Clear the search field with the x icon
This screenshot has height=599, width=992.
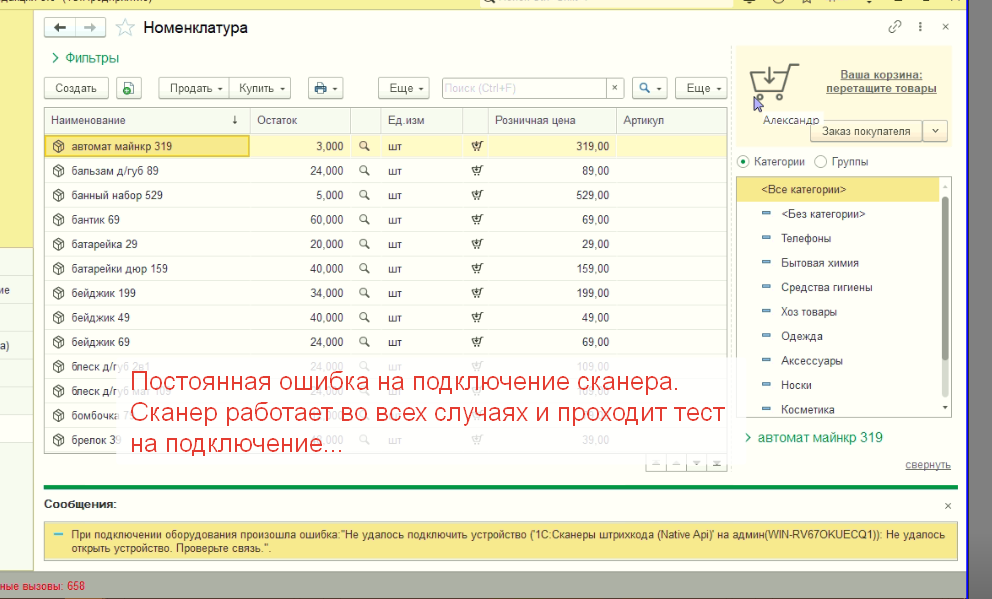(x=614, y=88)
